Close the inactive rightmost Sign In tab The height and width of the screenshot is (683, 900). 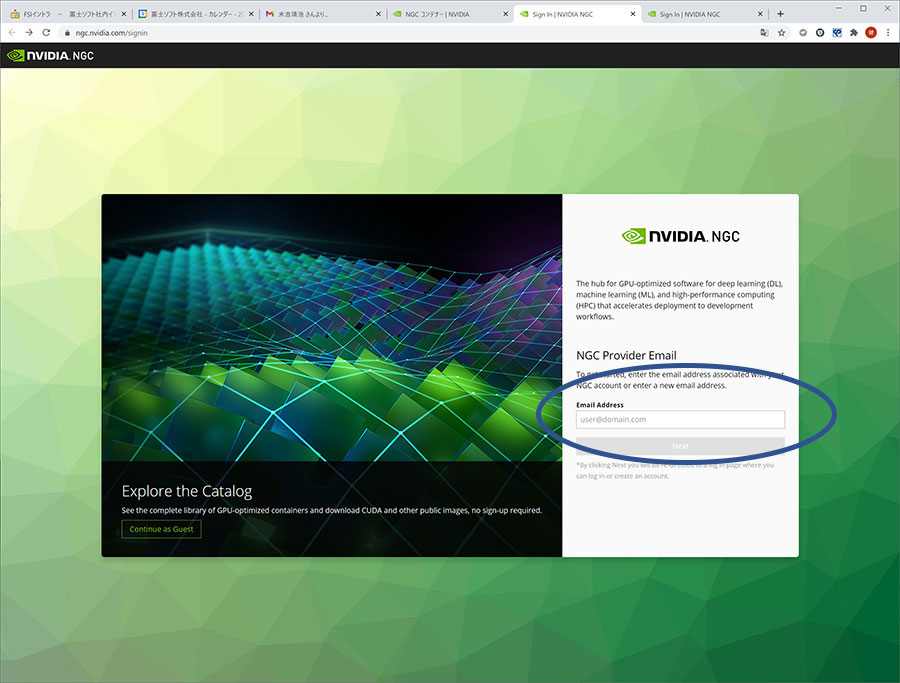[x=760, y=14]
